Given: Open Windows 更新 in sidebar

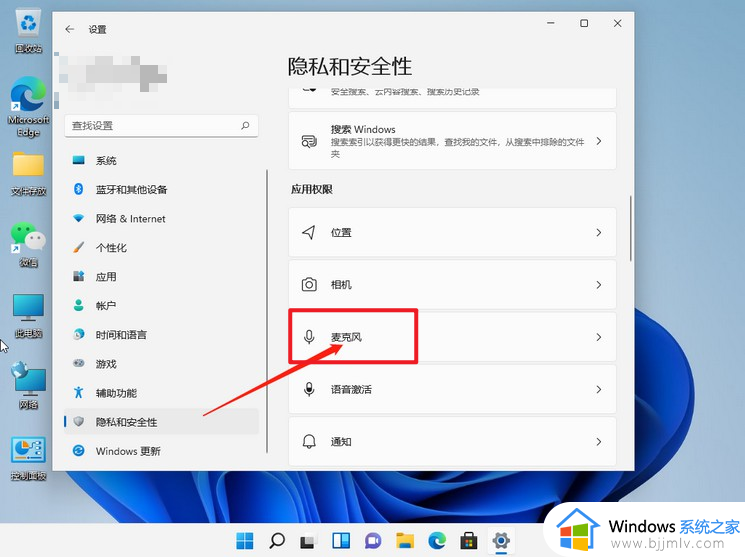Looking at the screenshot, I should coord(162,451).
